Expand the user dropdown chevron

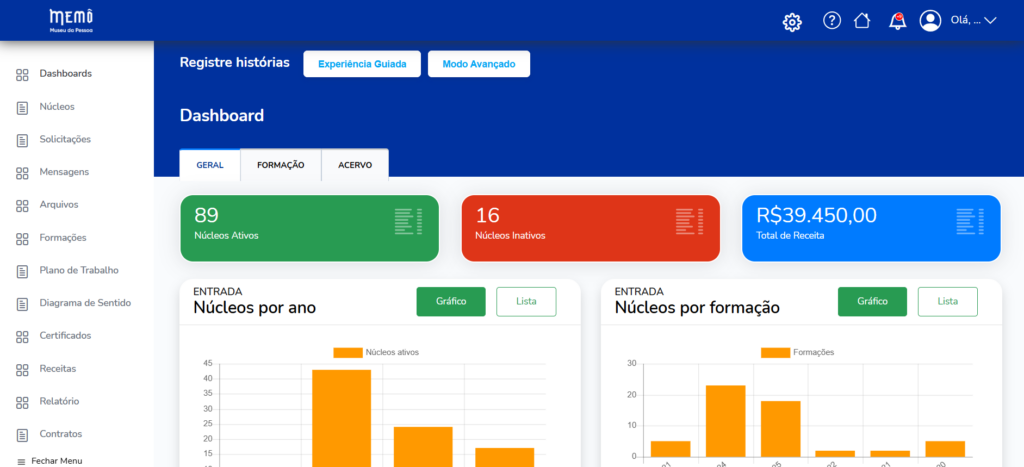[x=991, y=21]
